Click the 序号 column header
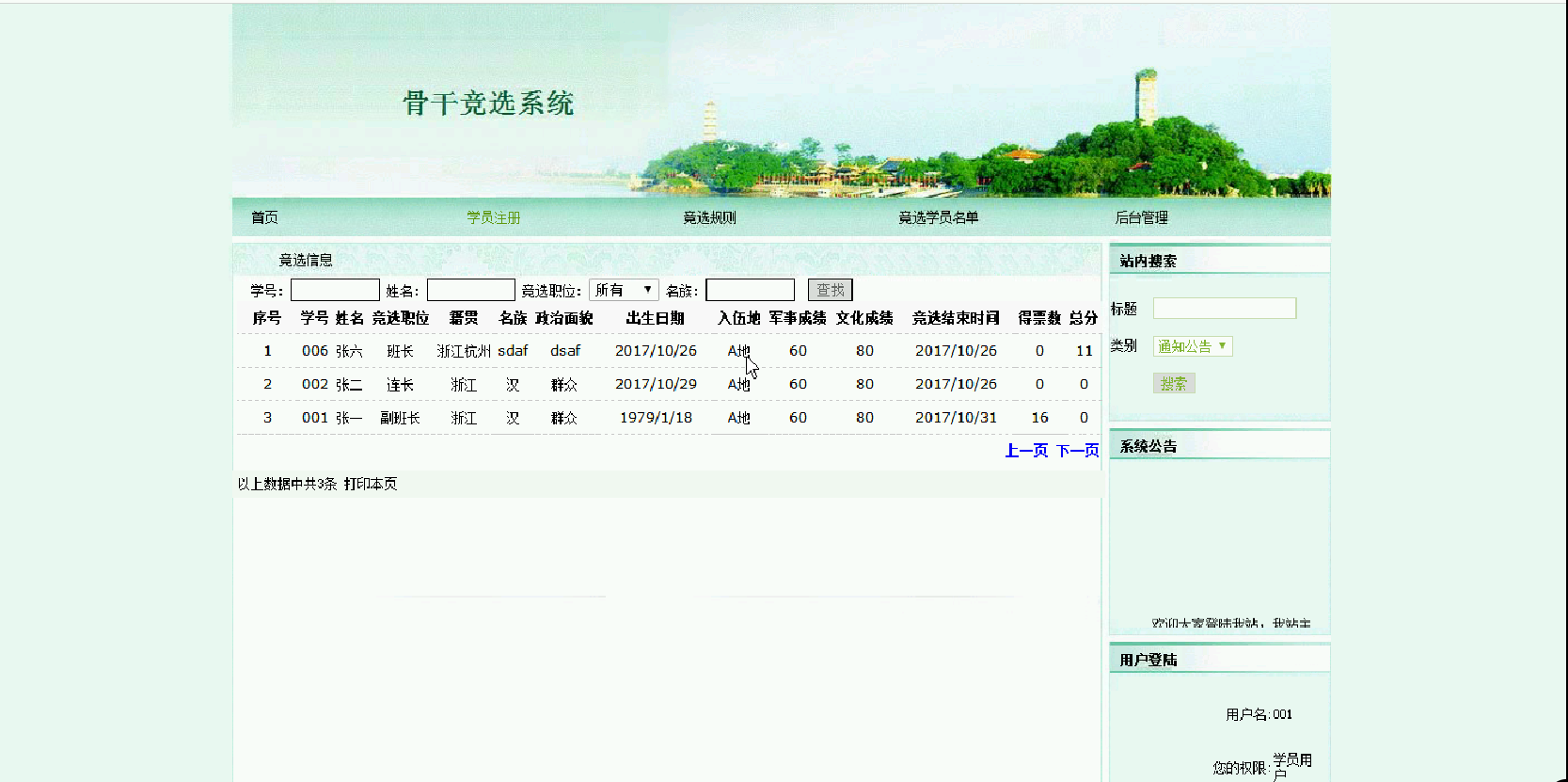Screen dimensions: 1568x782 tap(267, 318)
